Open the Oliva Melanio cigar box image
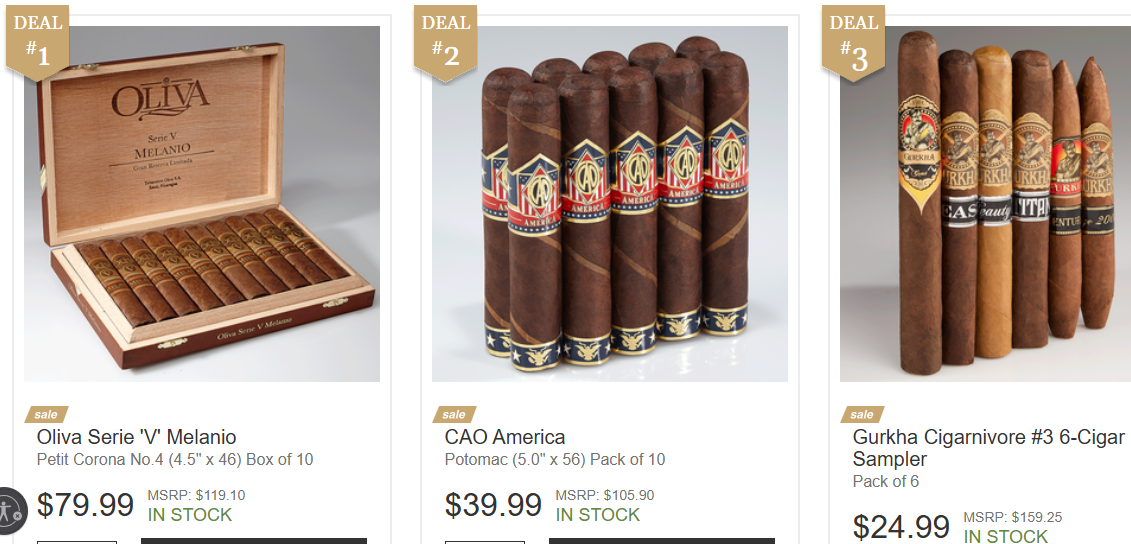This screenshot has width=1131, height=544. point(202,203)
